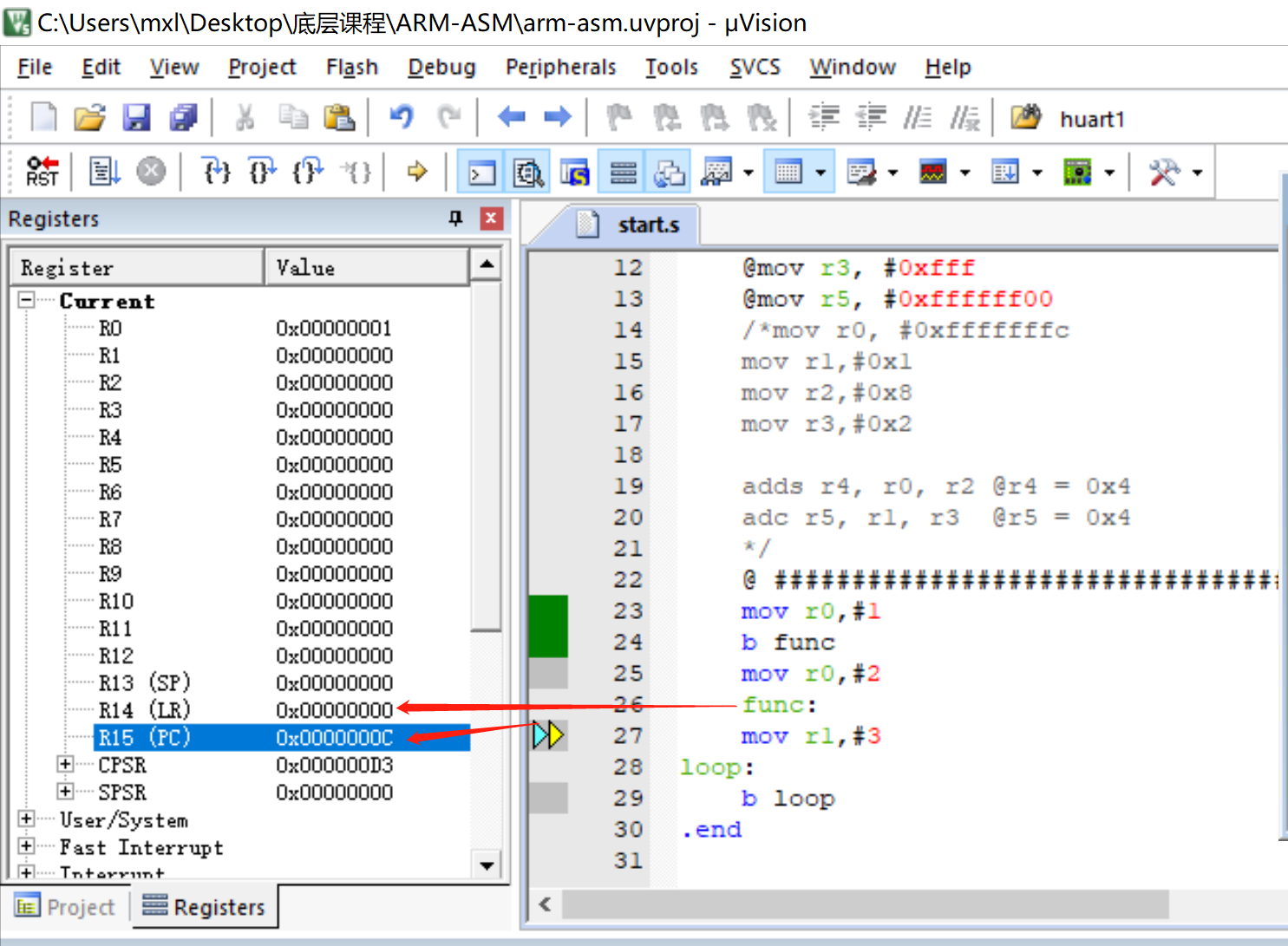Open a file using folder icon

(89, 117)
